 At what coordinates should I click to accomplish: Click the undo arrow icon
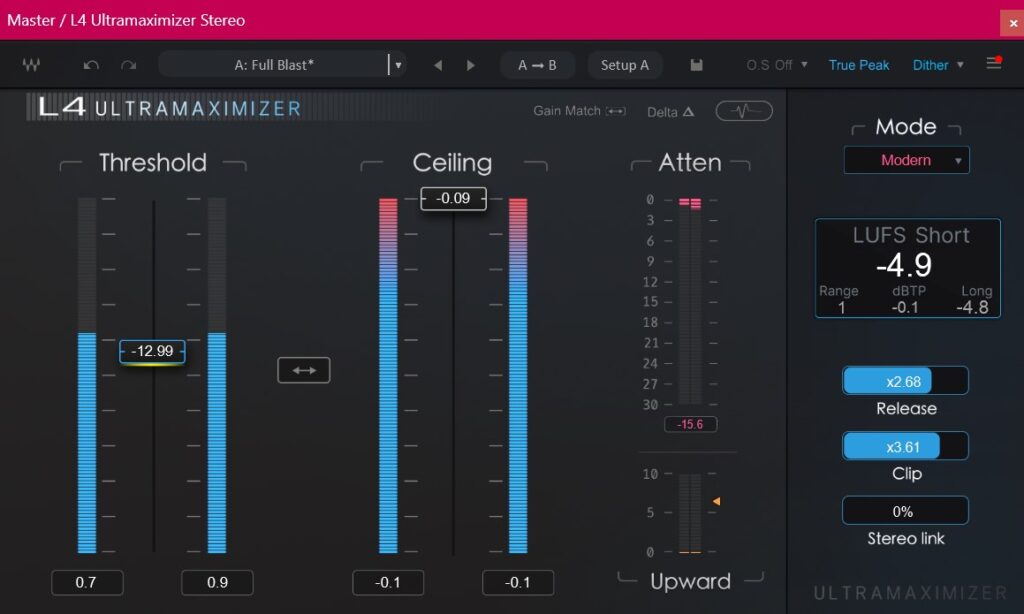[x=91, y=65]
